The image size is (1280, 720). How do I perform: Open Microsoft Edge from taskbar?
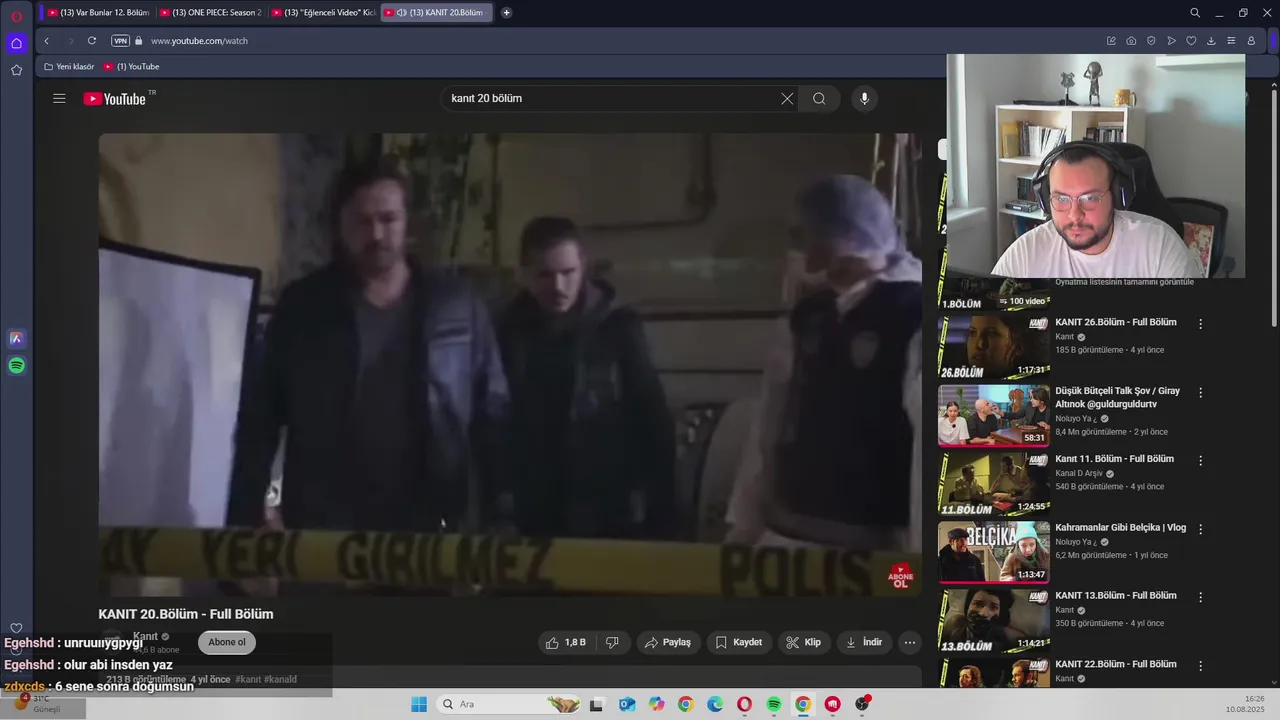[x=715, y=704]
